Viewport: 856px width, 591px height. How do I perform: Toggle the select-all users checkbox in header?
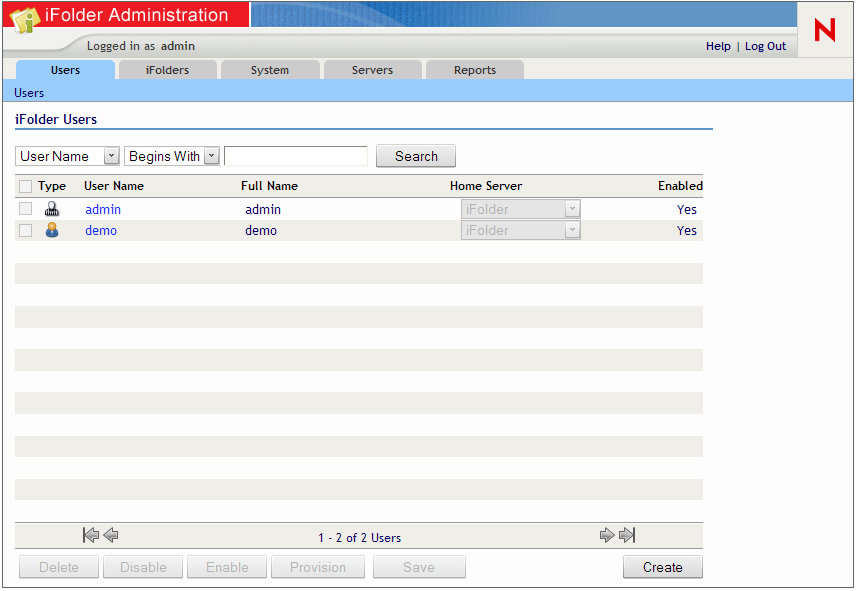coord(25,187)
